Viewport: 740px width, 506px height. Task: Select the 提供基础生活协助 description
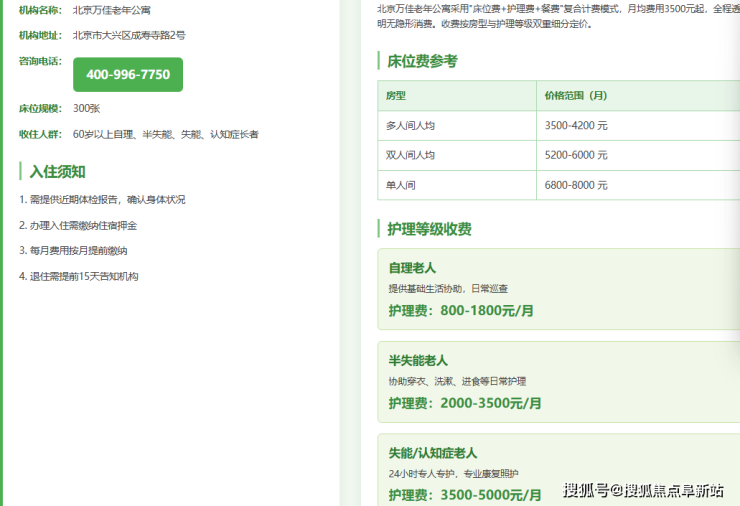pyautogui.click(x=448, y=288)
